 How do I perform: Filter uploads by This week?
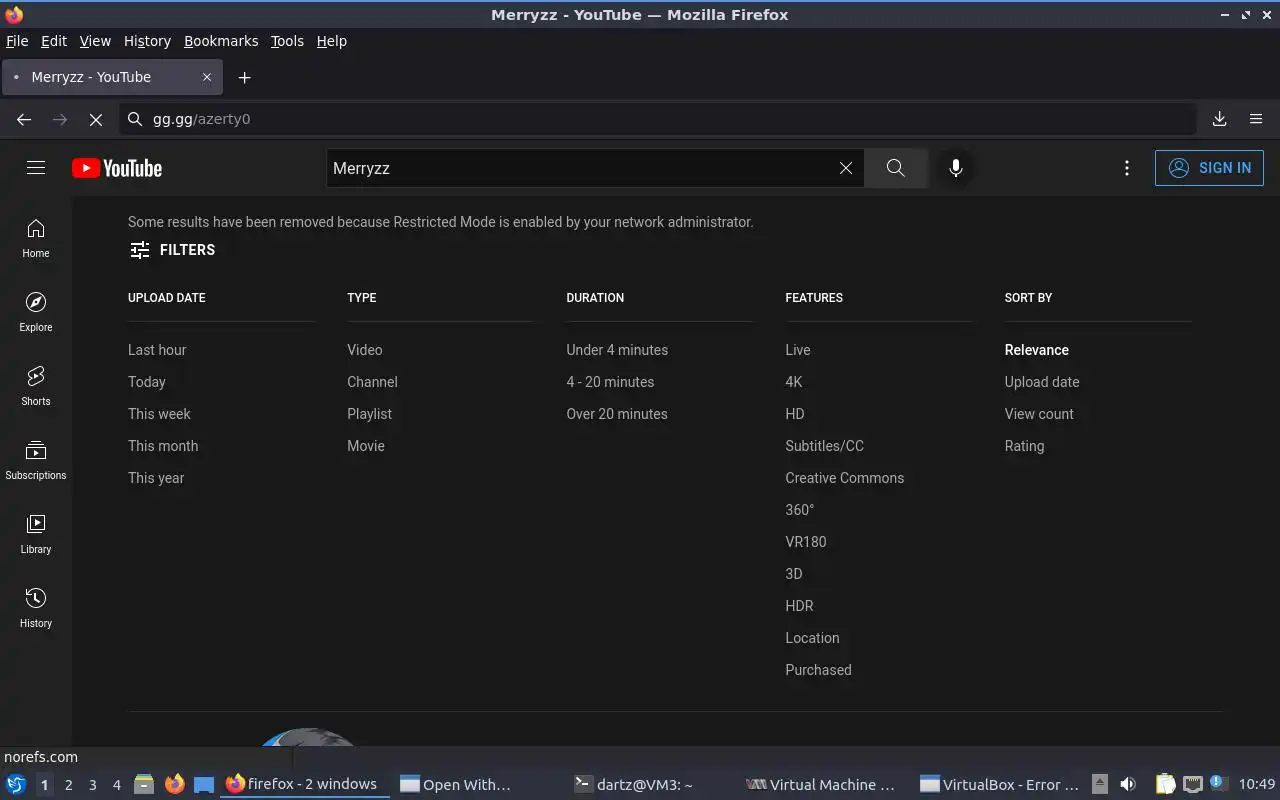tap(159, 414)
